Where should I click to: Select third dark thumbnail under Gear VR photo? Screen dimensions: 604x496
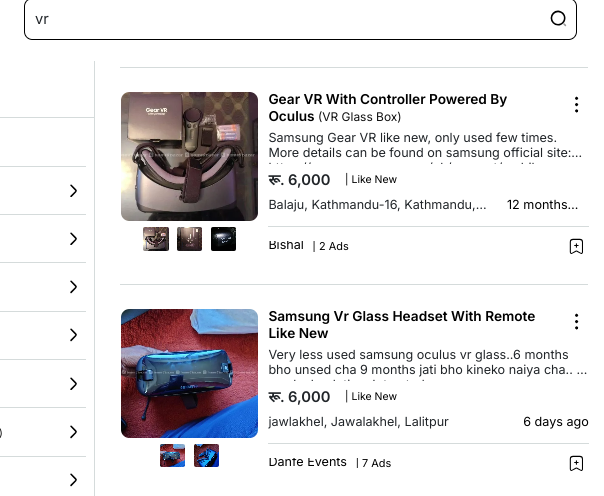223,239
